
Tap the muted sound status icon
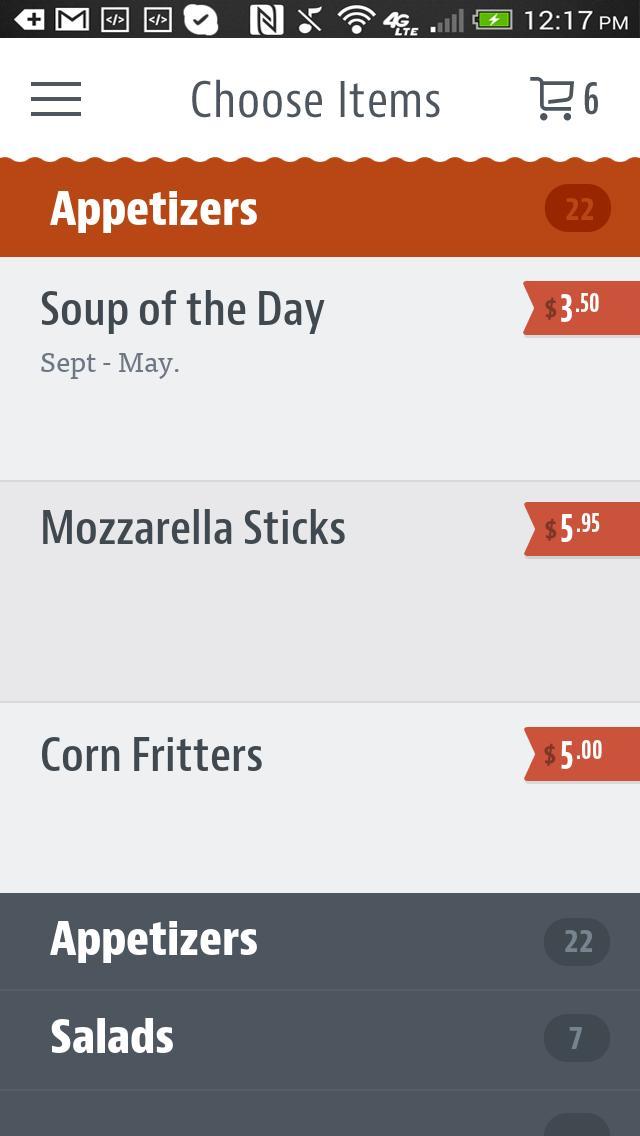311,19
